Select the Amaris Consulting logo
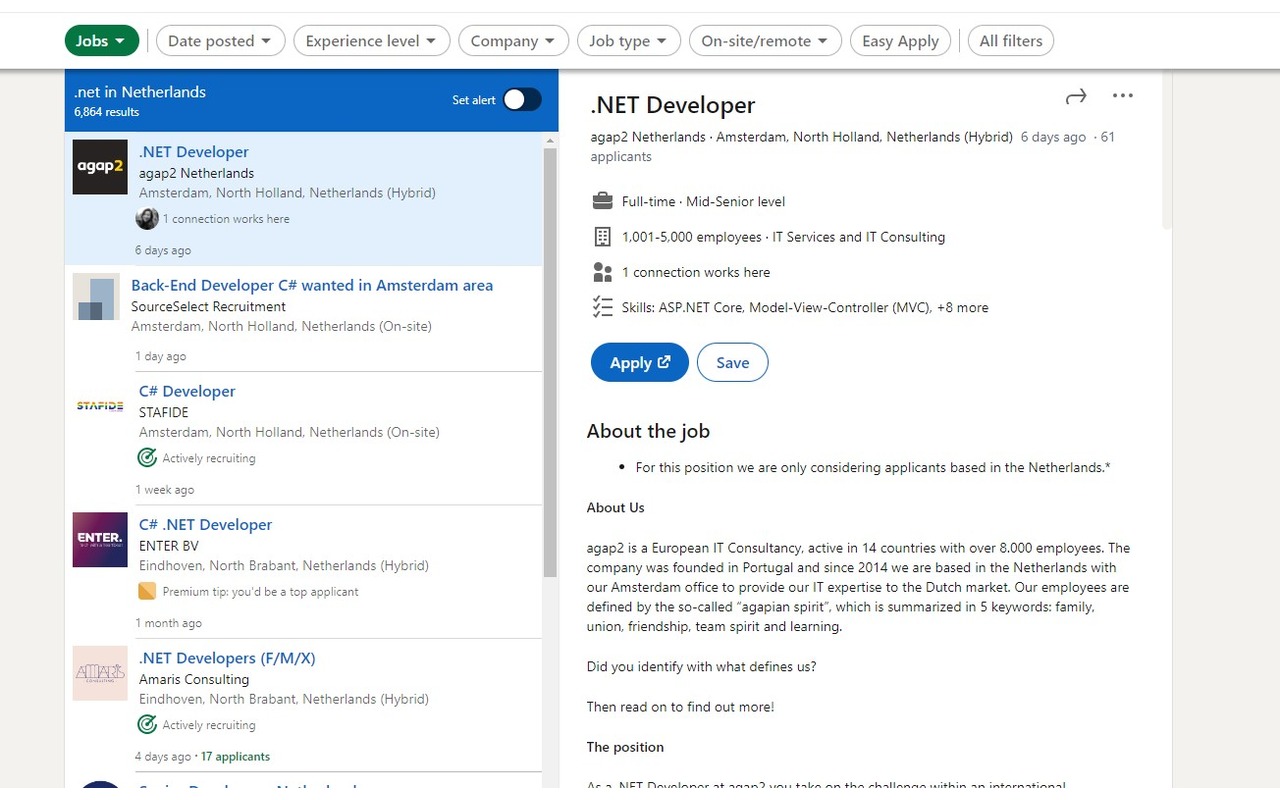Screen dimensions: 1280x800 (99, 673)
